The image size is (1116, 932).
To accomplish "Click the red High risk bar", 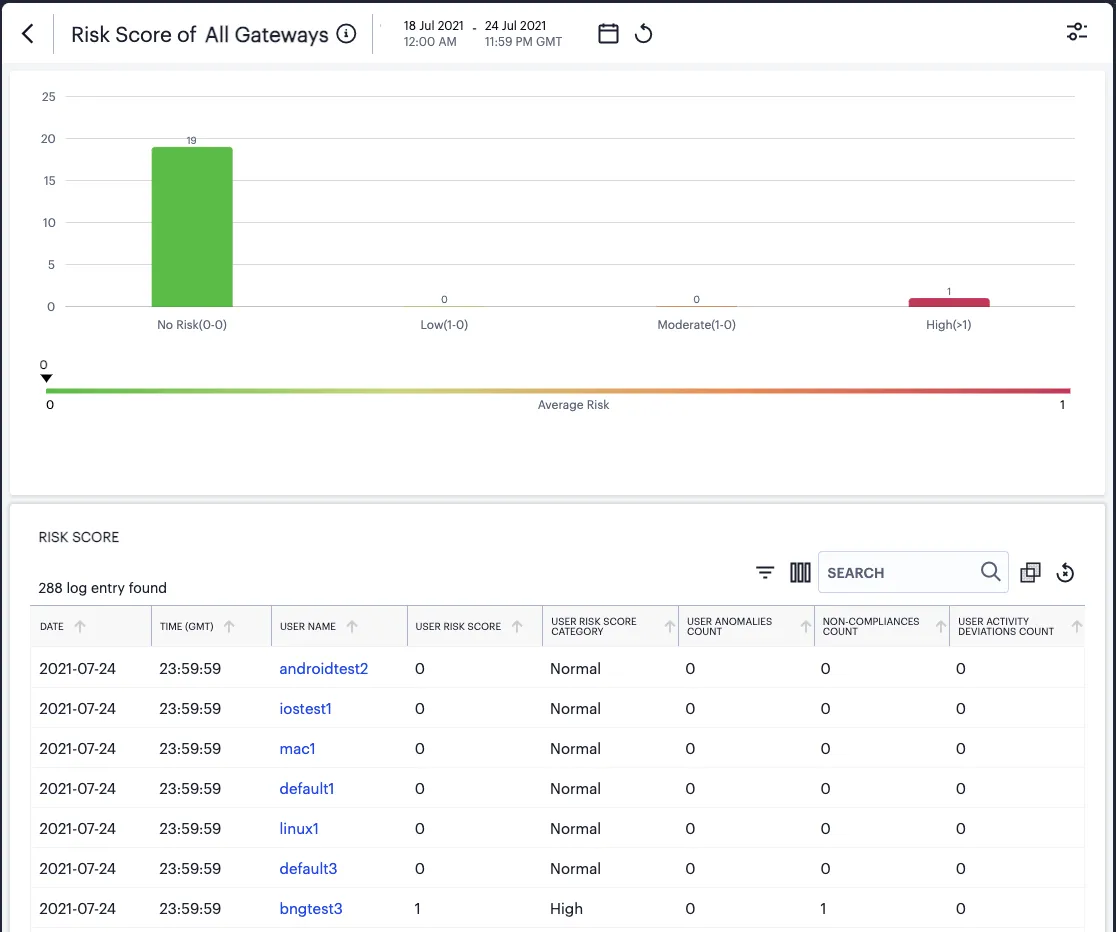I will pos(949,303).
